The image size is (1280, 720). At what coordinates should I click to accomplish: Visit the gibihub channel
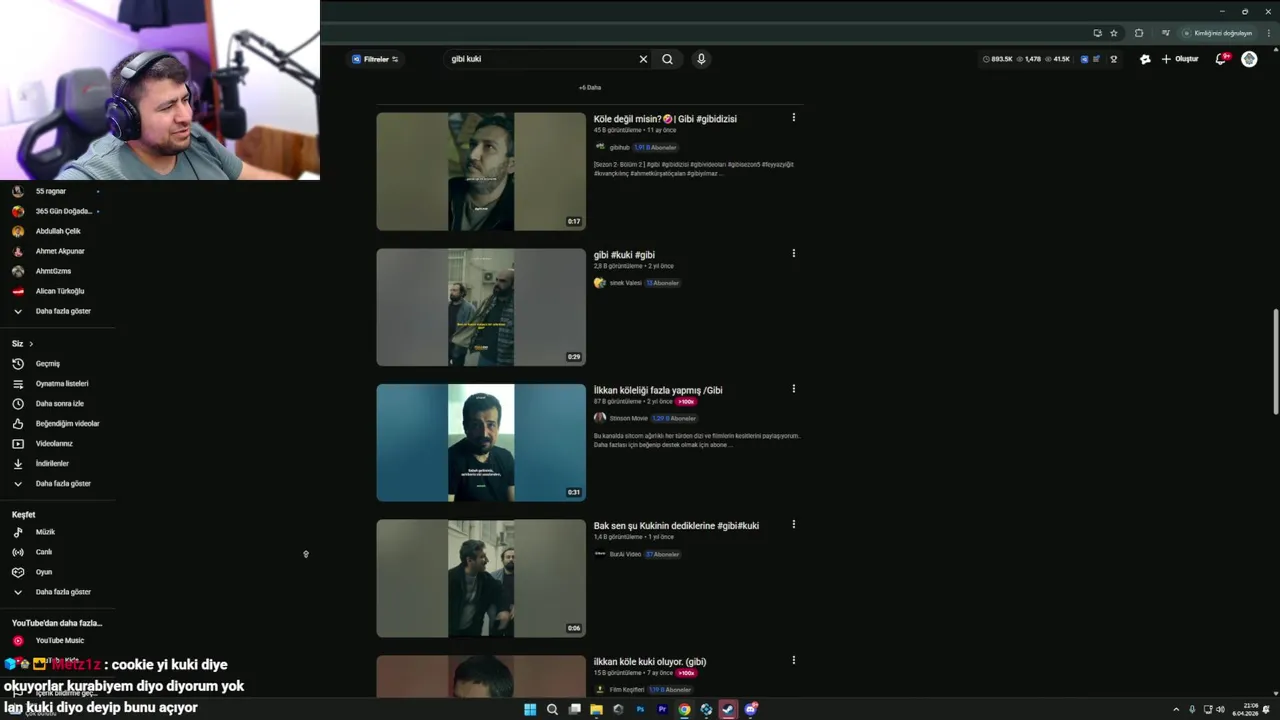click(x=619, y=147)
